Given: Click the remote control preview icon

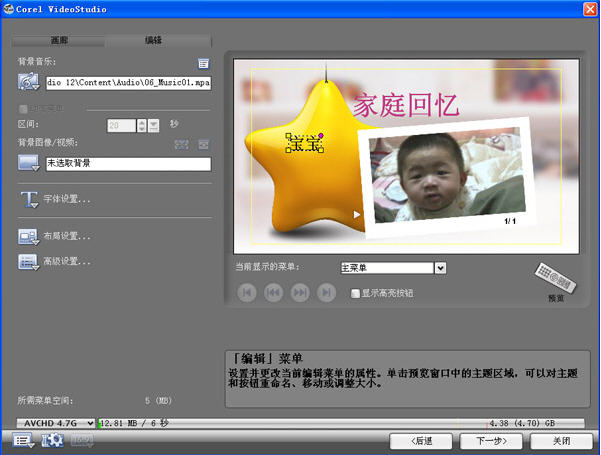Looking at the screenshot, I should click(555, 278).
